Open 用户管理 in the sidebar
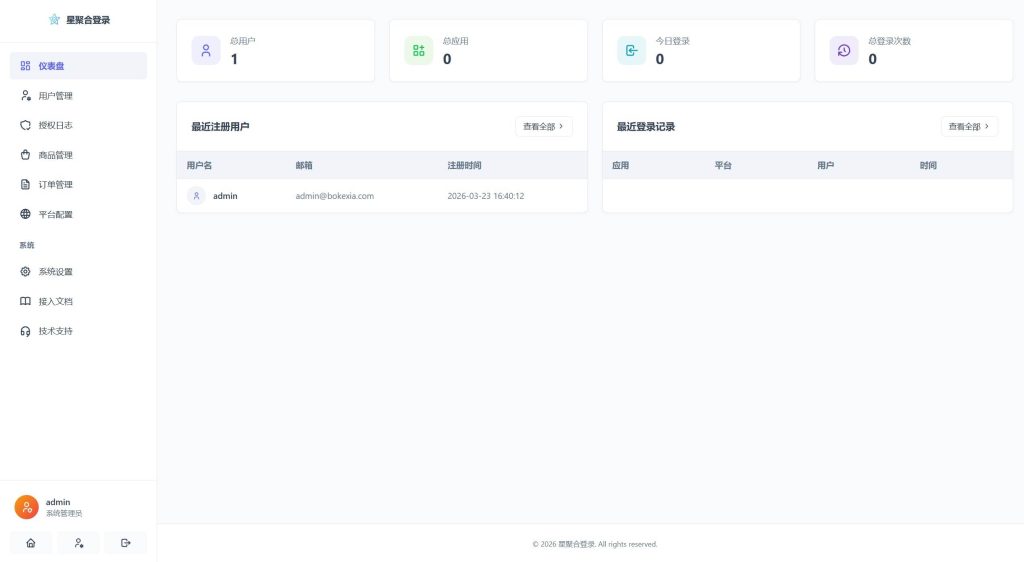Screen dimensions: 1024x562 [x=78, y=96]
